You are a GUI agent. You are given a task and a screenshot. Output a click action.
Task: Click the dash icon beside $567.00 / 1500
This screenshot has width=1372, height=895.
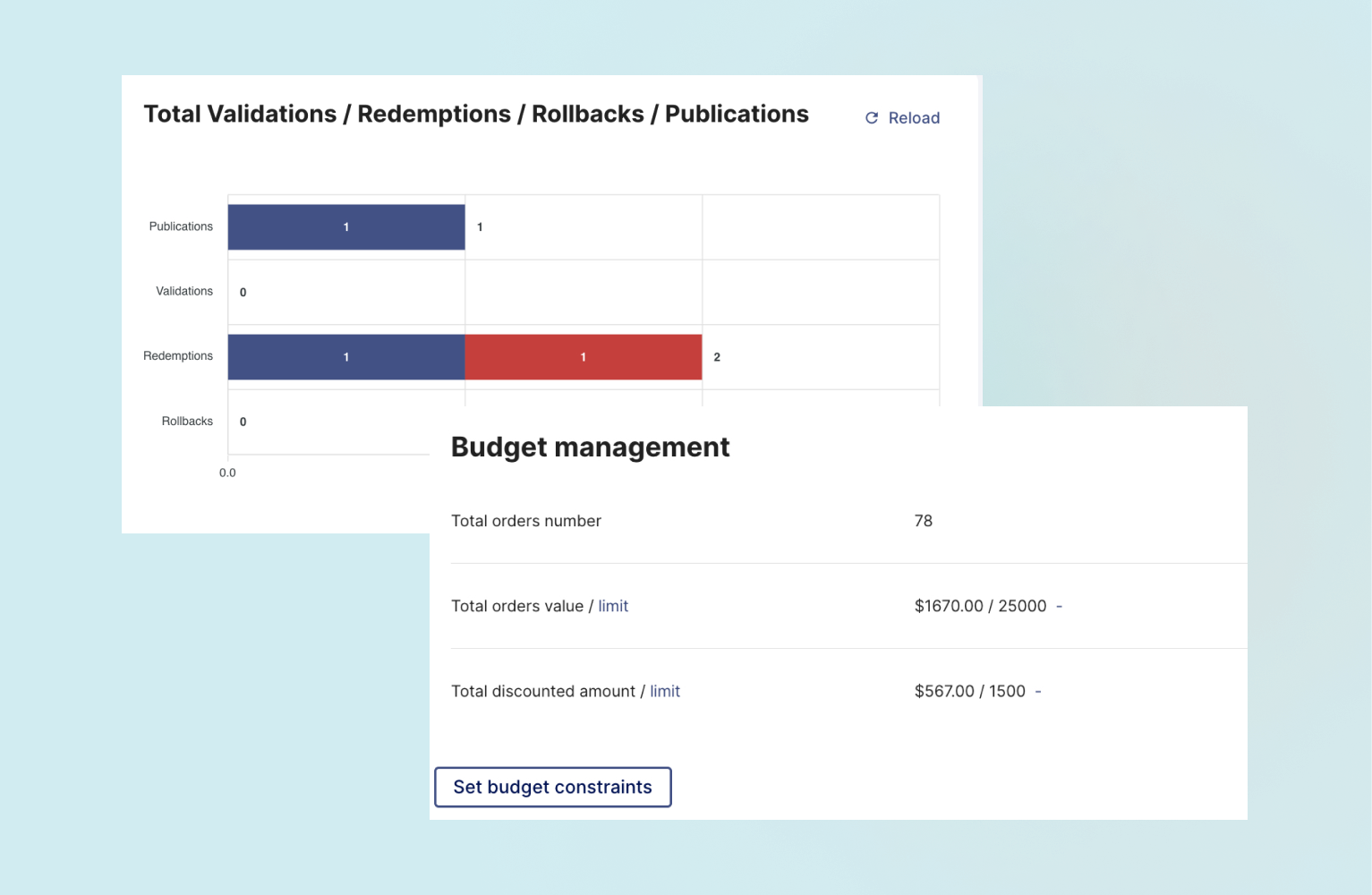tap(1037, 691)
